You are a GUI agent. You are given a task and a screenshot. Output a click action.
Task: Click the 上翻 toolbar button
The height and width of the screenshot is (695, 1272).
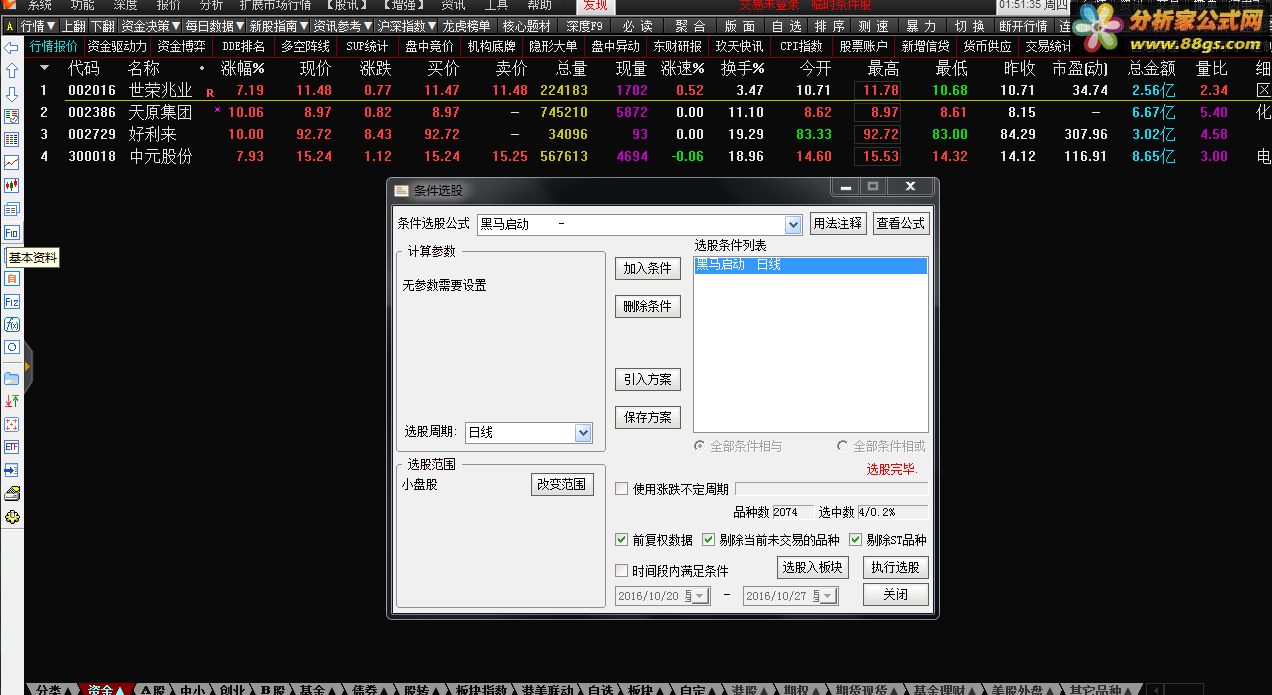tap(74, 26)
